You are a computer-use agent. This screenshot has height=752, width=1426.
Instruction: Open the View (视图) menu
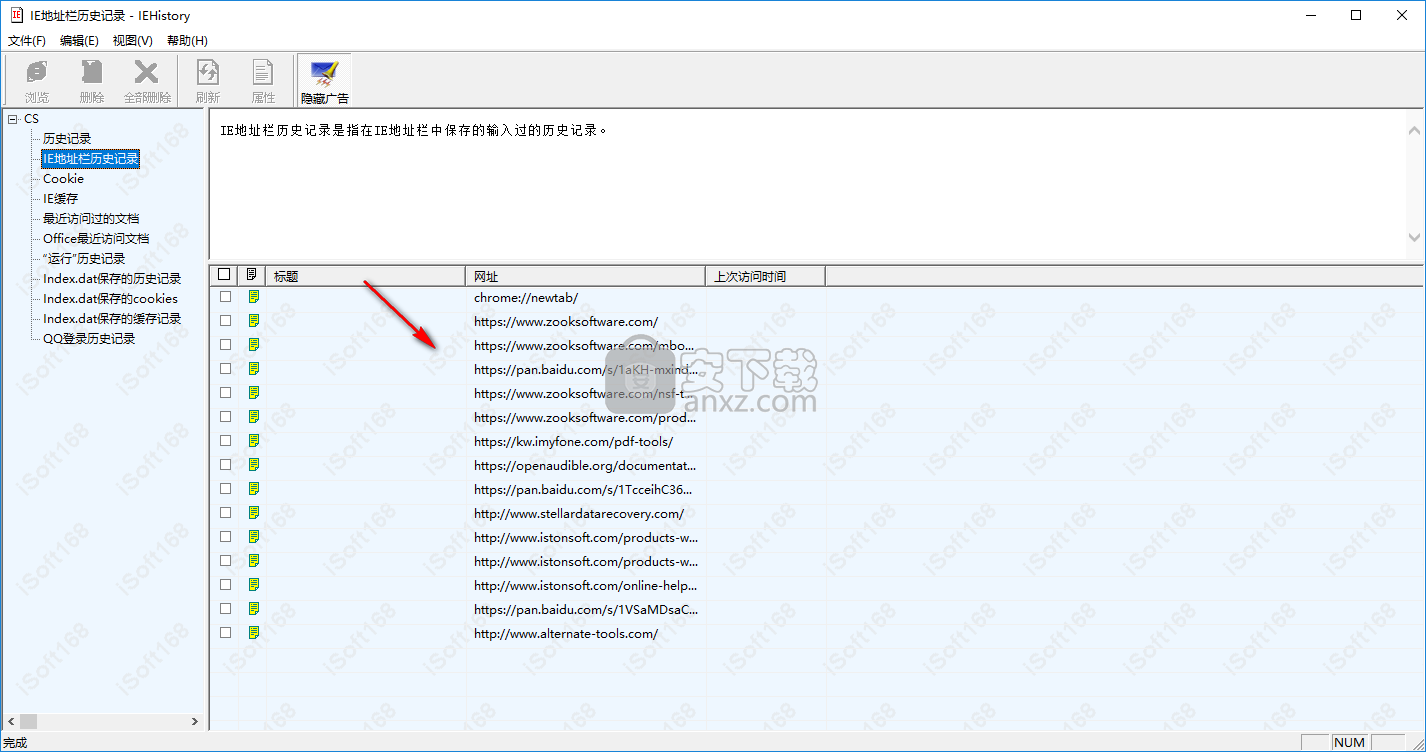point(133,41)
